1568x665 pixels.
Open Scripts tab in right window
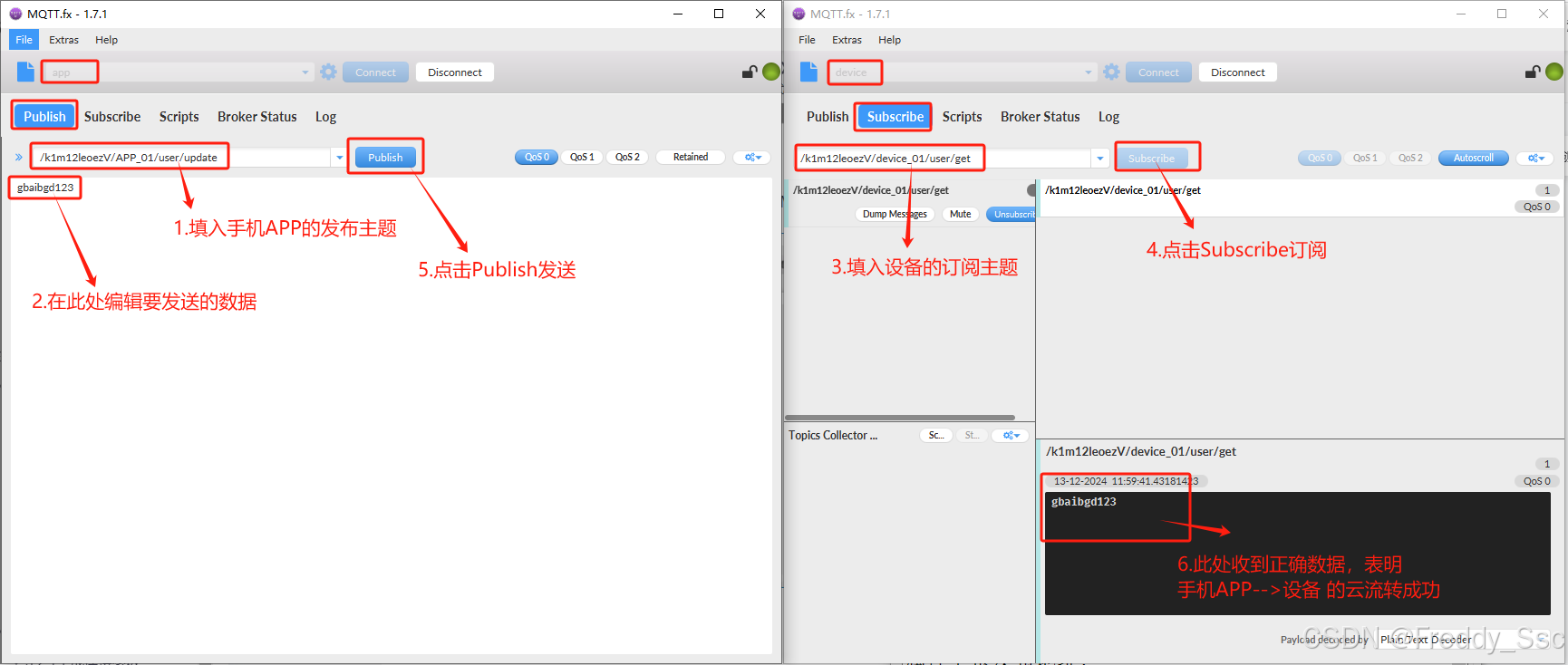pyautogui.click(x=962, y=116)
